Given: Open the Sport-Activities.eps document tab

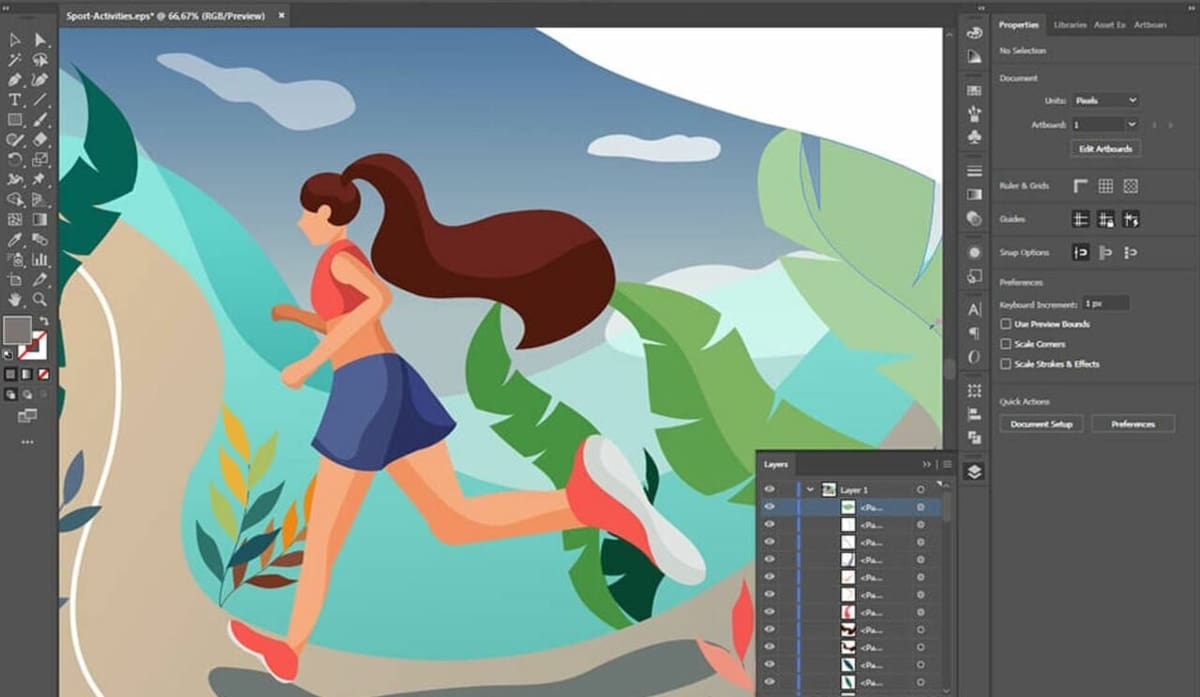Looking at the screenshot, I should (168, 17).
